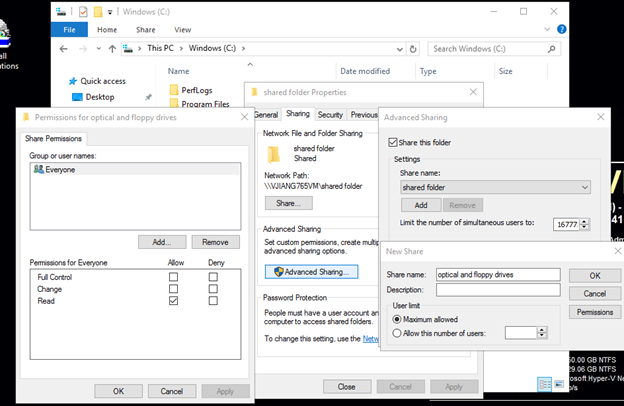Expand the Windows (C:) breadcrumb chevron

pos(243,49)
